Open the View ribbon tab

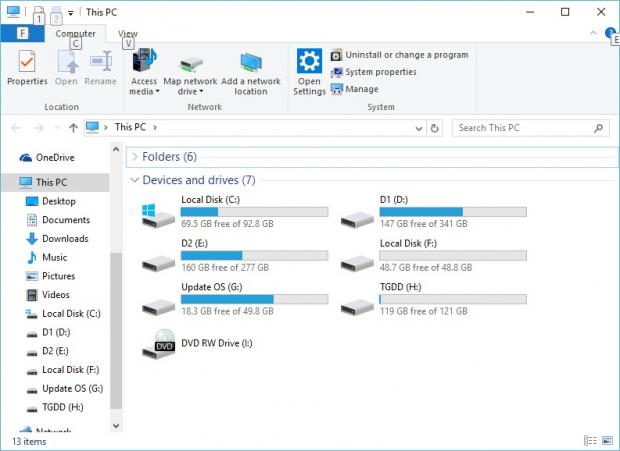click(128, 33)
